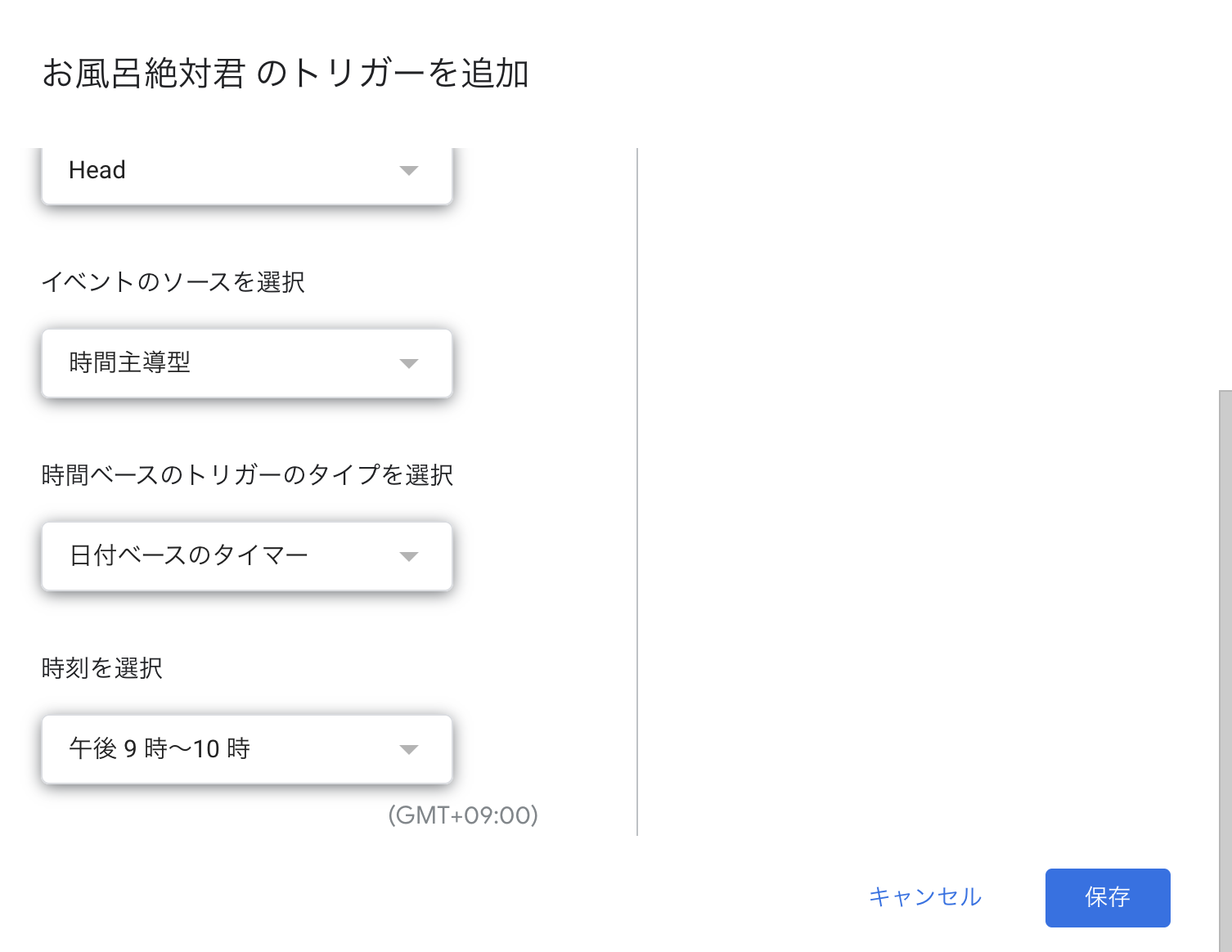Image resolution: width=1232 pixels, height=952 pixels.
Task: Click the イベントのソースを選択 label
Action: coord(174,282)
